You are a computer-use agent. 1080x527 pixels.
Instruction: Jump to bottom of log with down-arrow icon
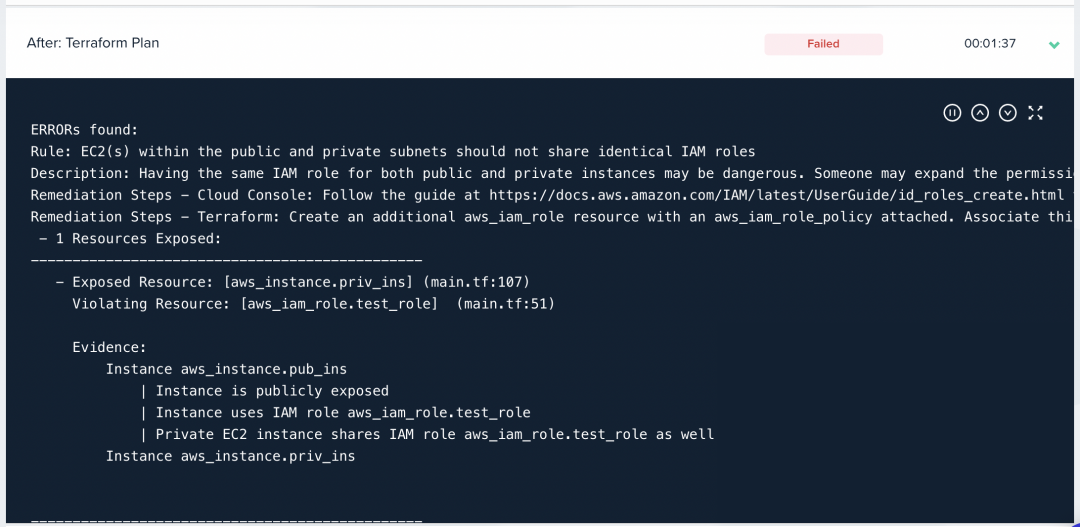(1008, 113)
